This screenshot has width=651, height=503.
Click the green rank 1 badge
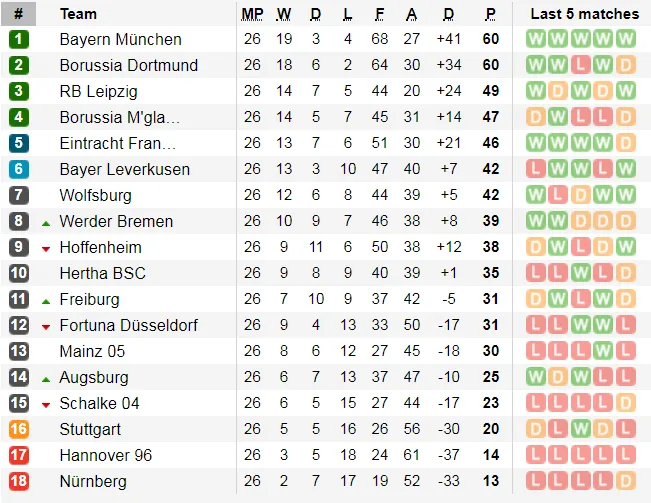19,39
